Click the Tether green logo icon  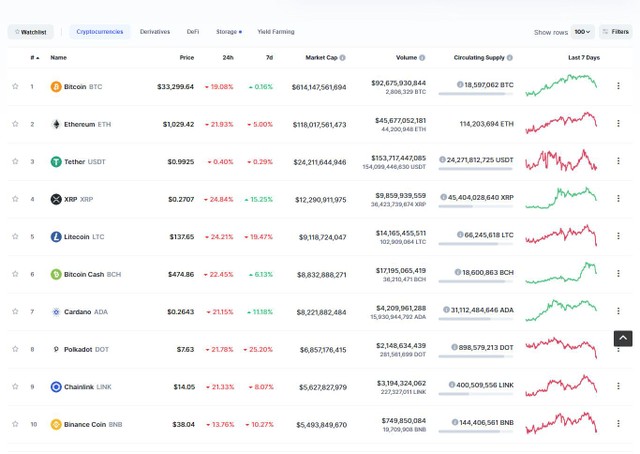click(56, 162)
